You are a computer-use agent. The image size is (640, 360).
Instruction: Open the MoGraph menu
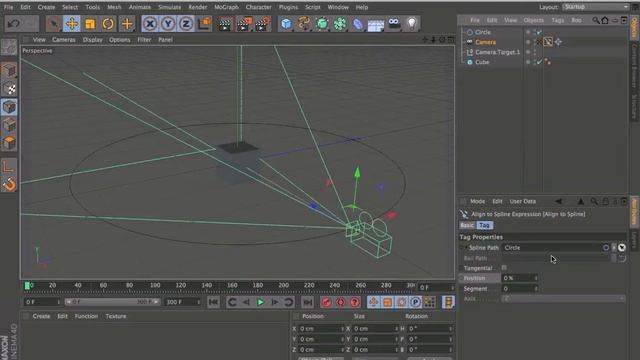click(x=226, y=7)
